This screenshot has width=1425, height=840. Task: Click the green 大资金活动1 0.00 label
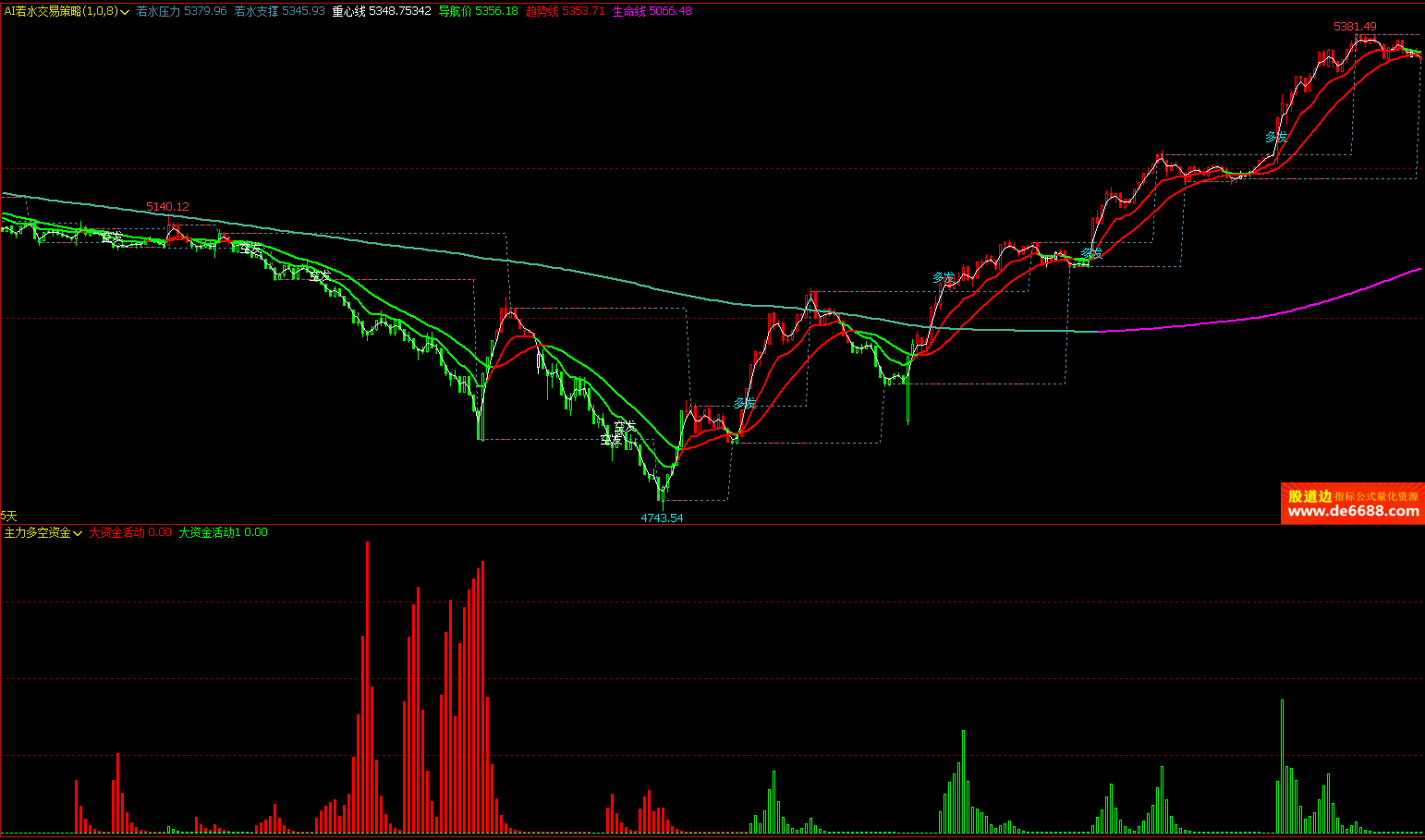click(223, 532)
